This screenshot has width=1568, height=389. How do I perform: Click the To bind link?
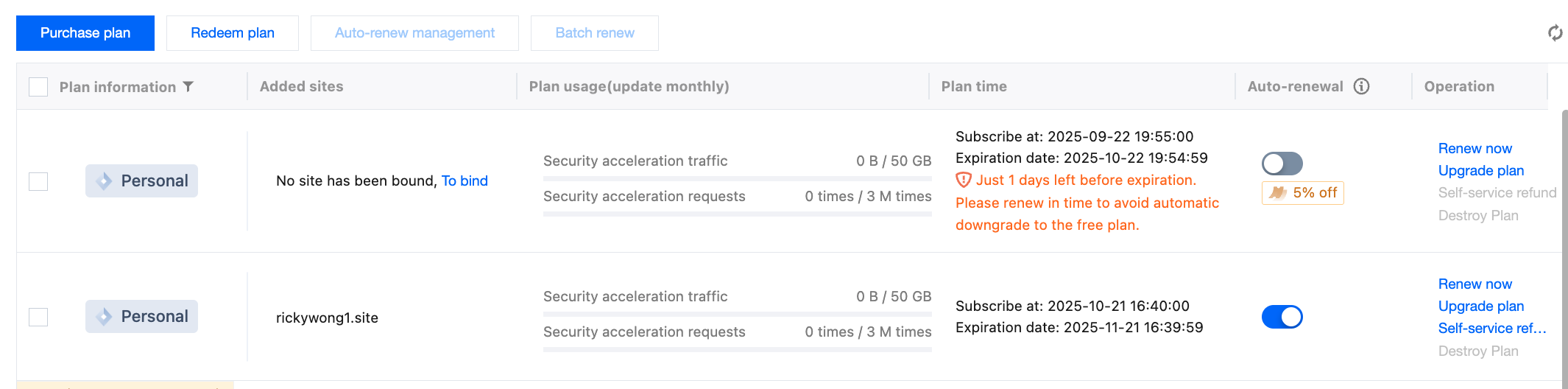coord(465,181)
